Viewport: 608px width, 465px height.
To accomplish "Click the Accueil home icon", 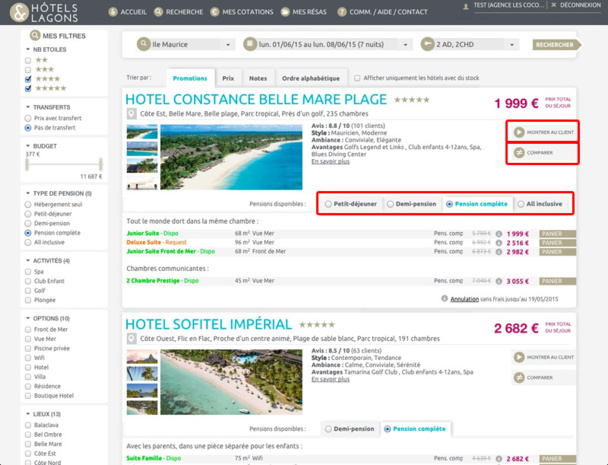I will pos(111,12).
